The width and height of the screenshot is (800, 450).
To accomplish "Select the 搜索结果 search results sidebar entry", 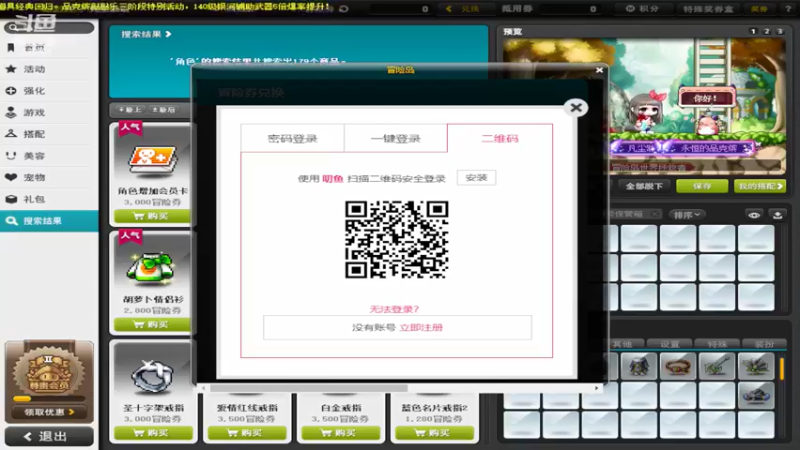I will click(49, 221).
